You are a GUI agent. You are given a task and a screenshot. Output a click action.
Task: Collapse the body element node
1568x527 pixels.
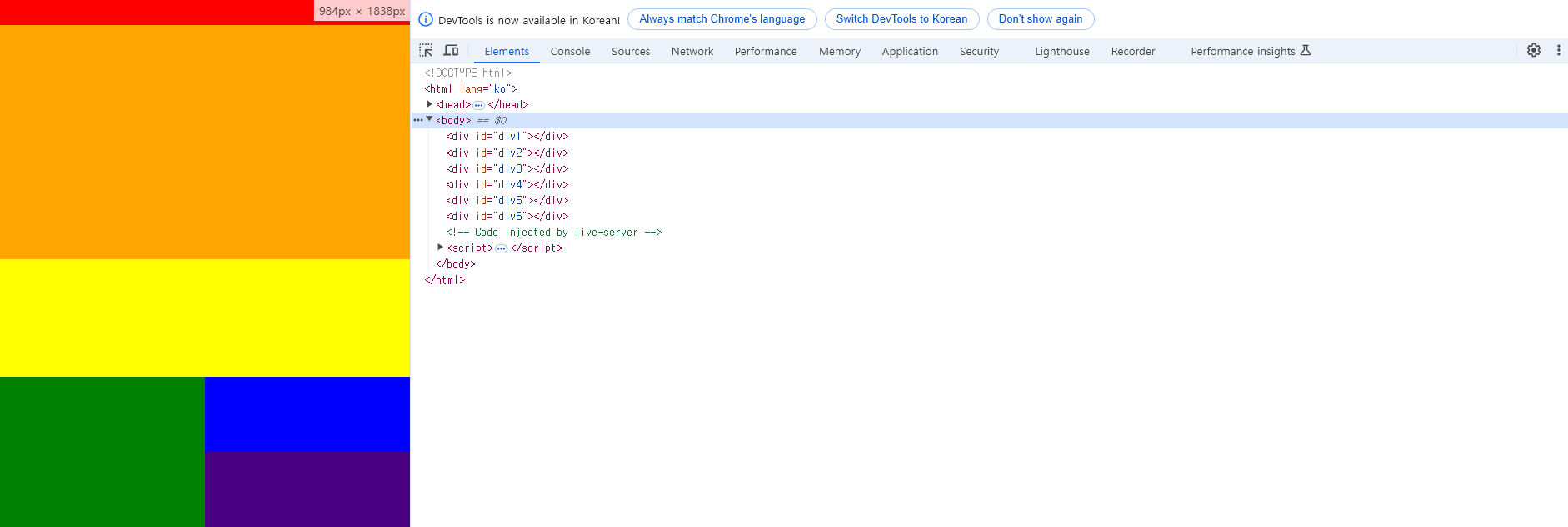click(430, 119)
